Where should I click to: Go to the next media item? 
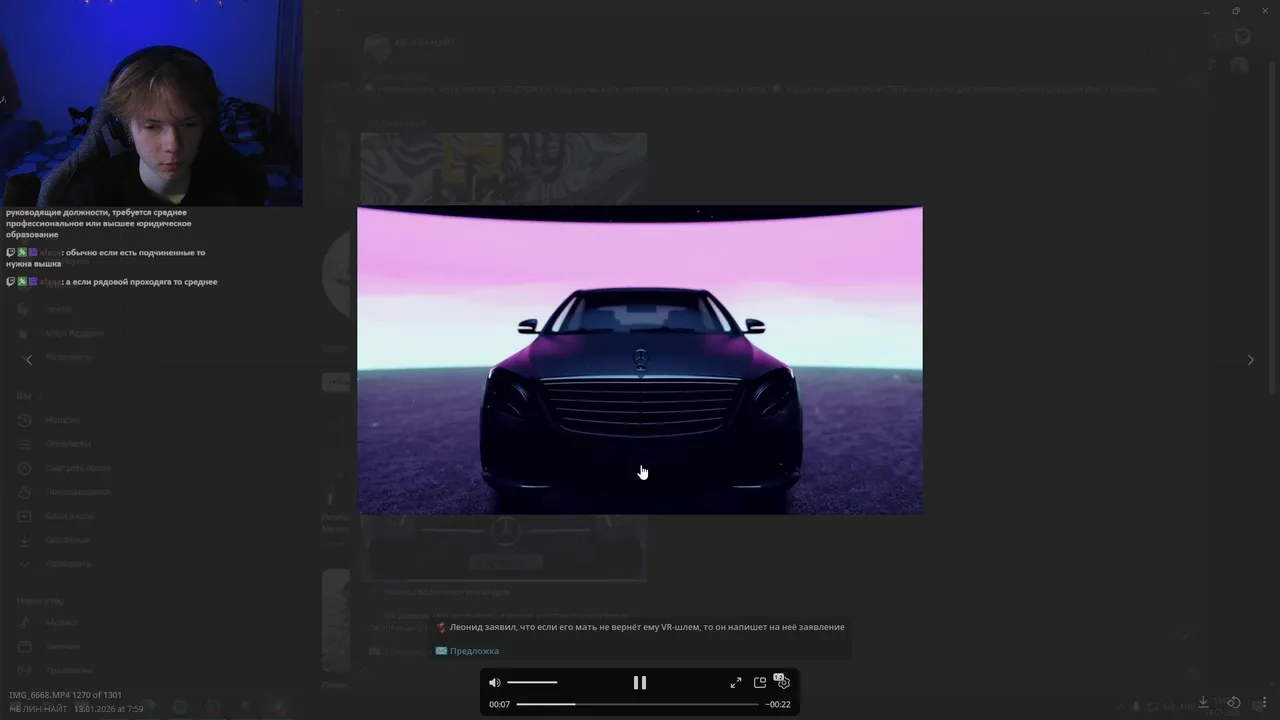coord(1250,360)
